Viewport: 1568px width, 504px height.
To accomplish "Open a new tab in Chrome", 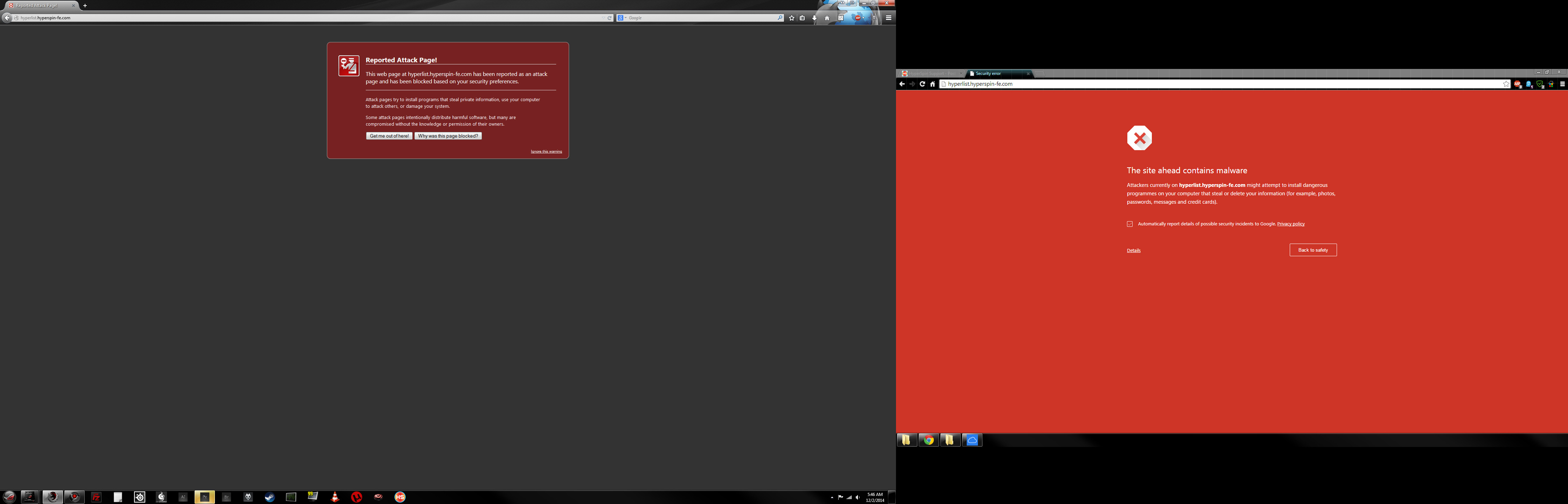I will point(1040,73).
